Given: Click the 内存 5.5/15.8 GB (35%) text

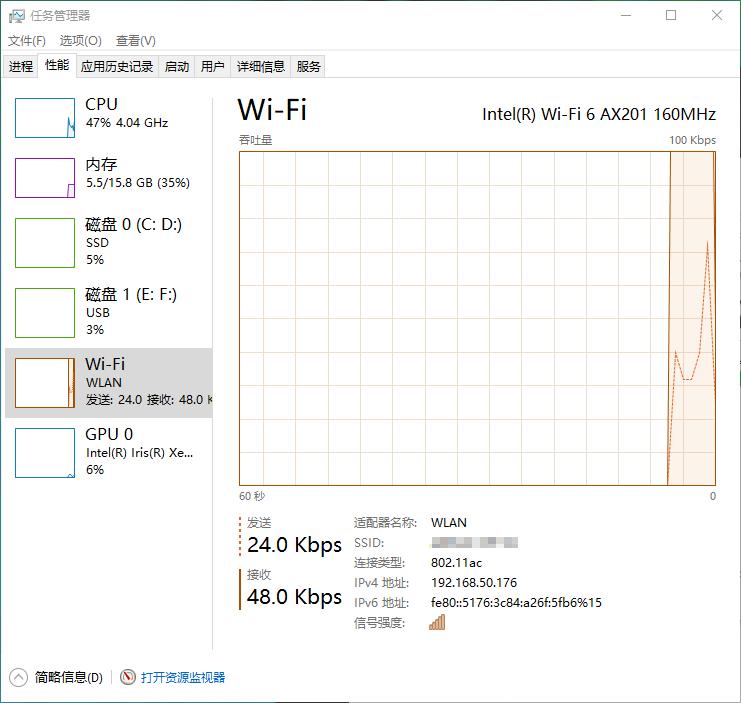Looking at the screenshot, I should [x=138, y=183].
